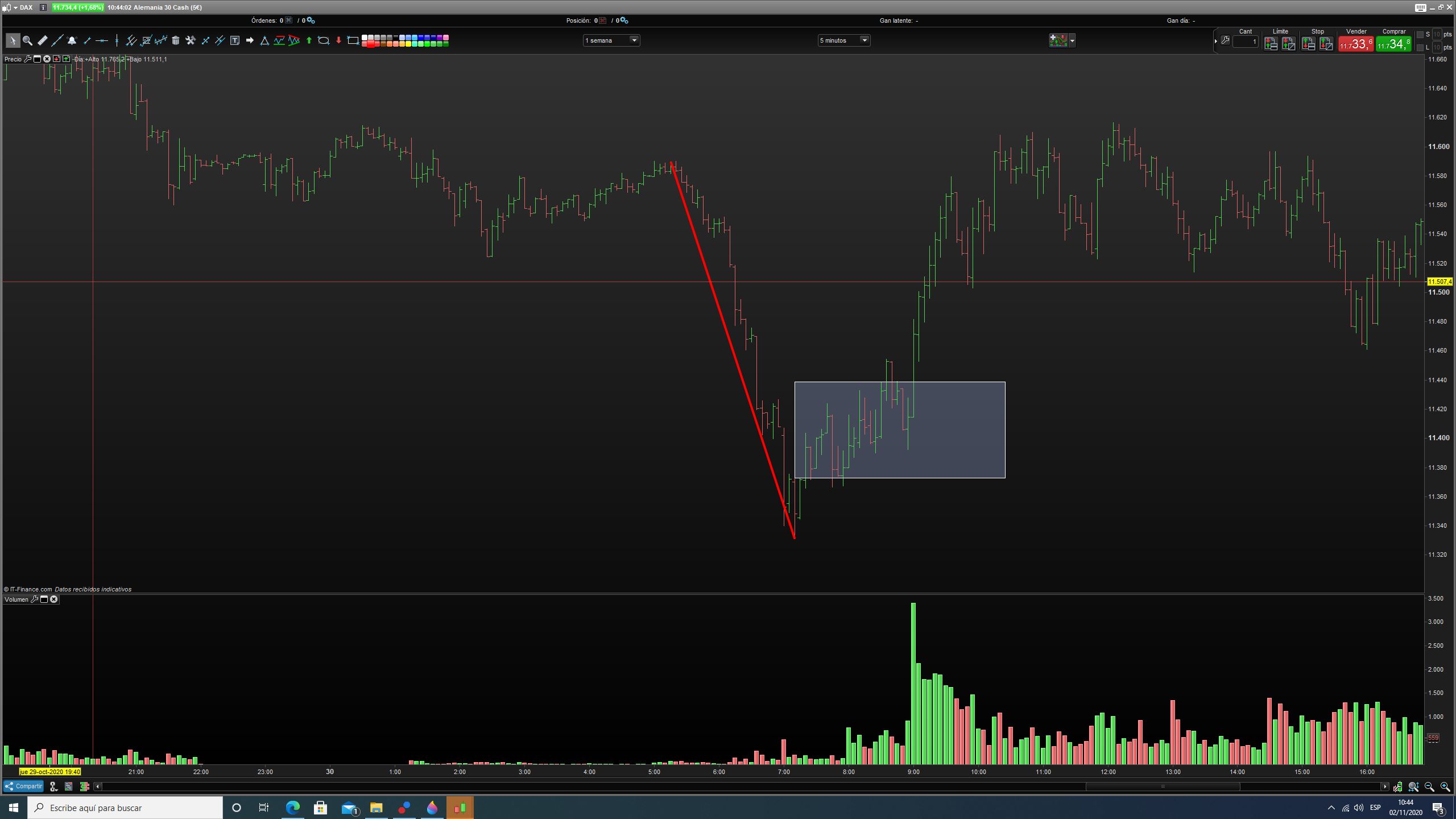The width and height of the screenshot is (1456, 819).
Task: Click the alert bell tool
Action: [x=72, y=40]
